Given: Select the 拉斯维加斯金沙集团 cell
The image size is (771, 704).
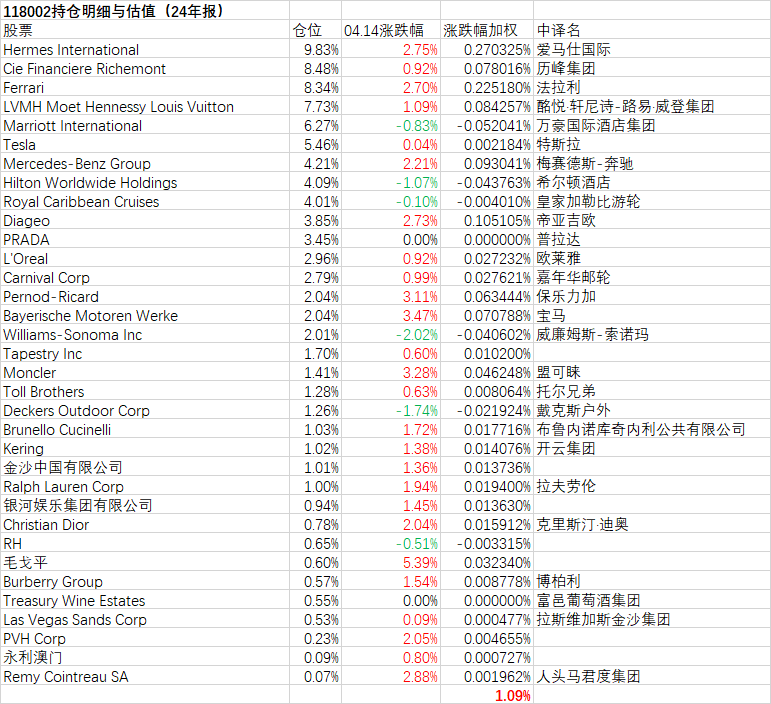Looking at the screenshot, I should pos(652,619).
